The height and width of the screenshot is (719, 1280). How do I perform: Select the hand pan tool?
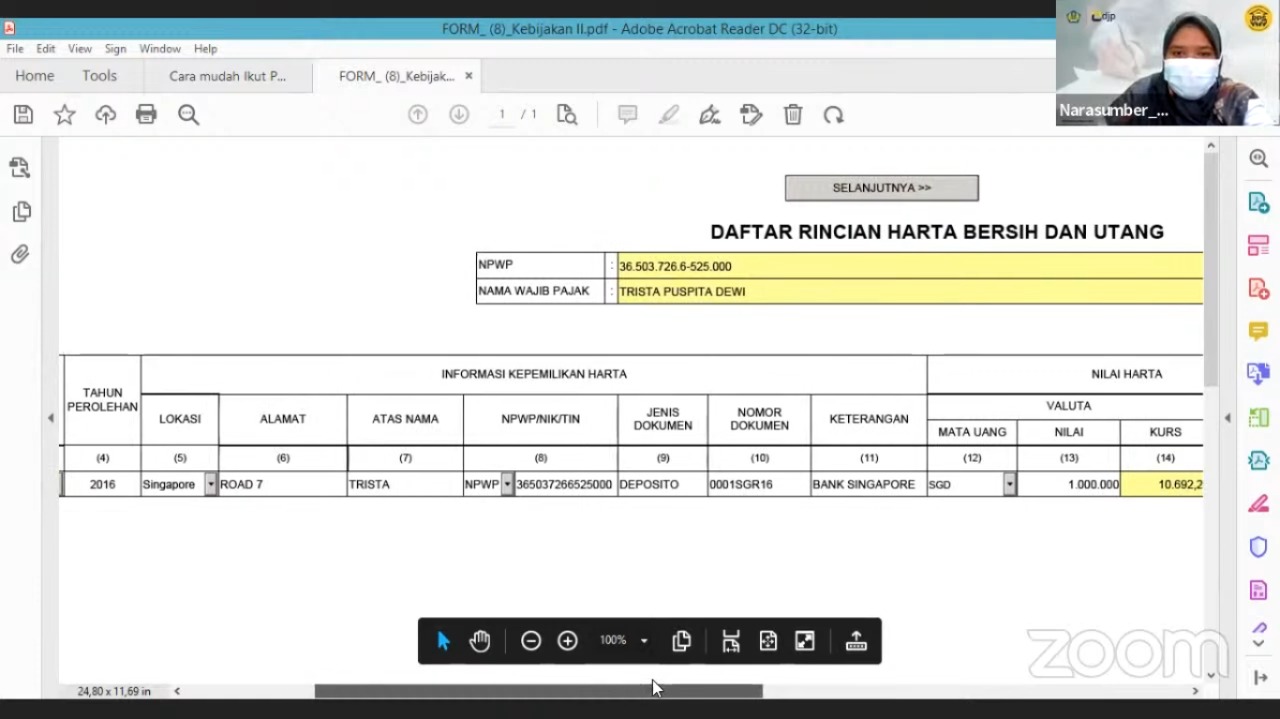[x=480, y=641]
